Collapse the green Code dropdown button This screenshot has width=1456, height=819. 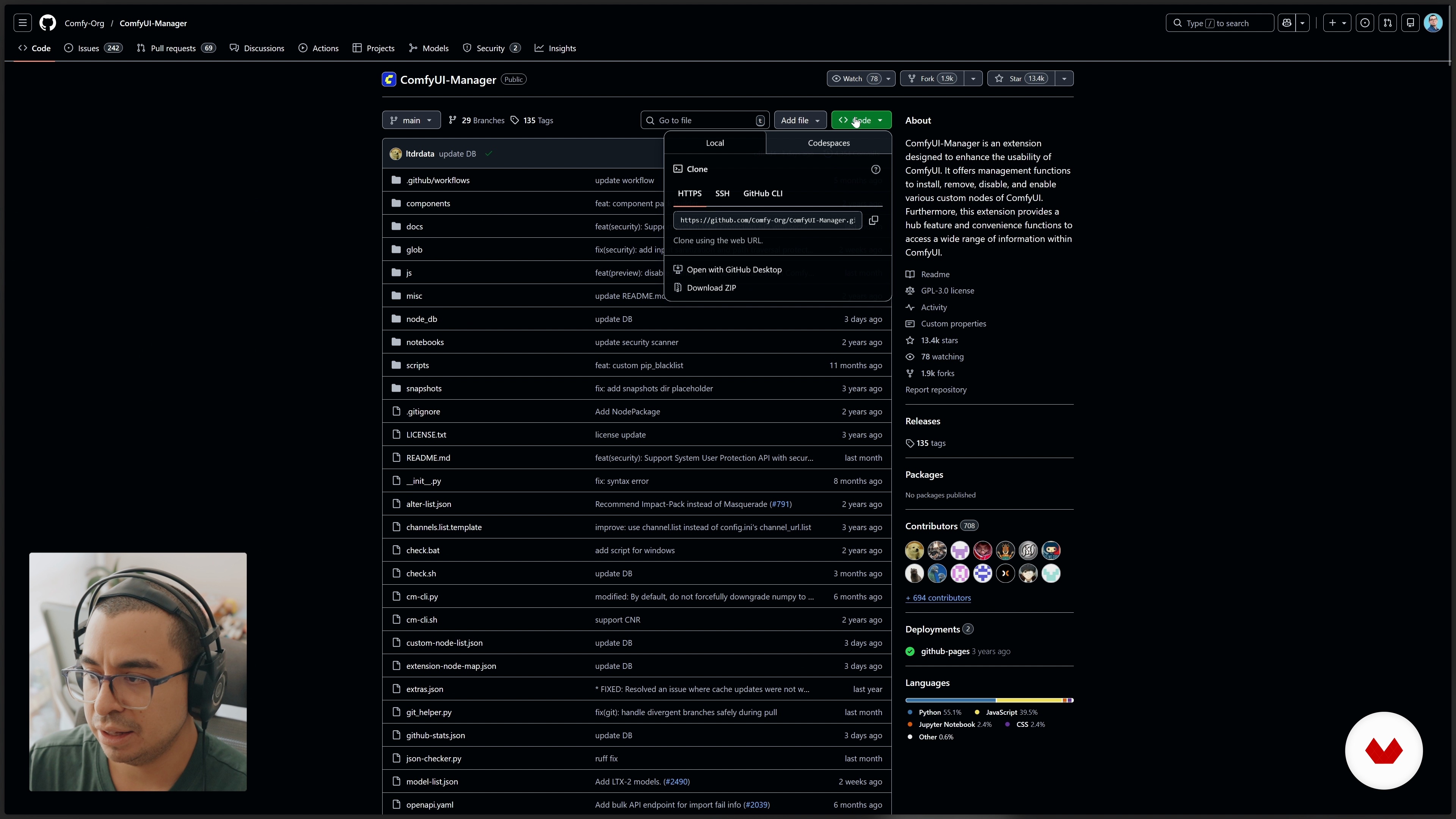tap(861, 121)
